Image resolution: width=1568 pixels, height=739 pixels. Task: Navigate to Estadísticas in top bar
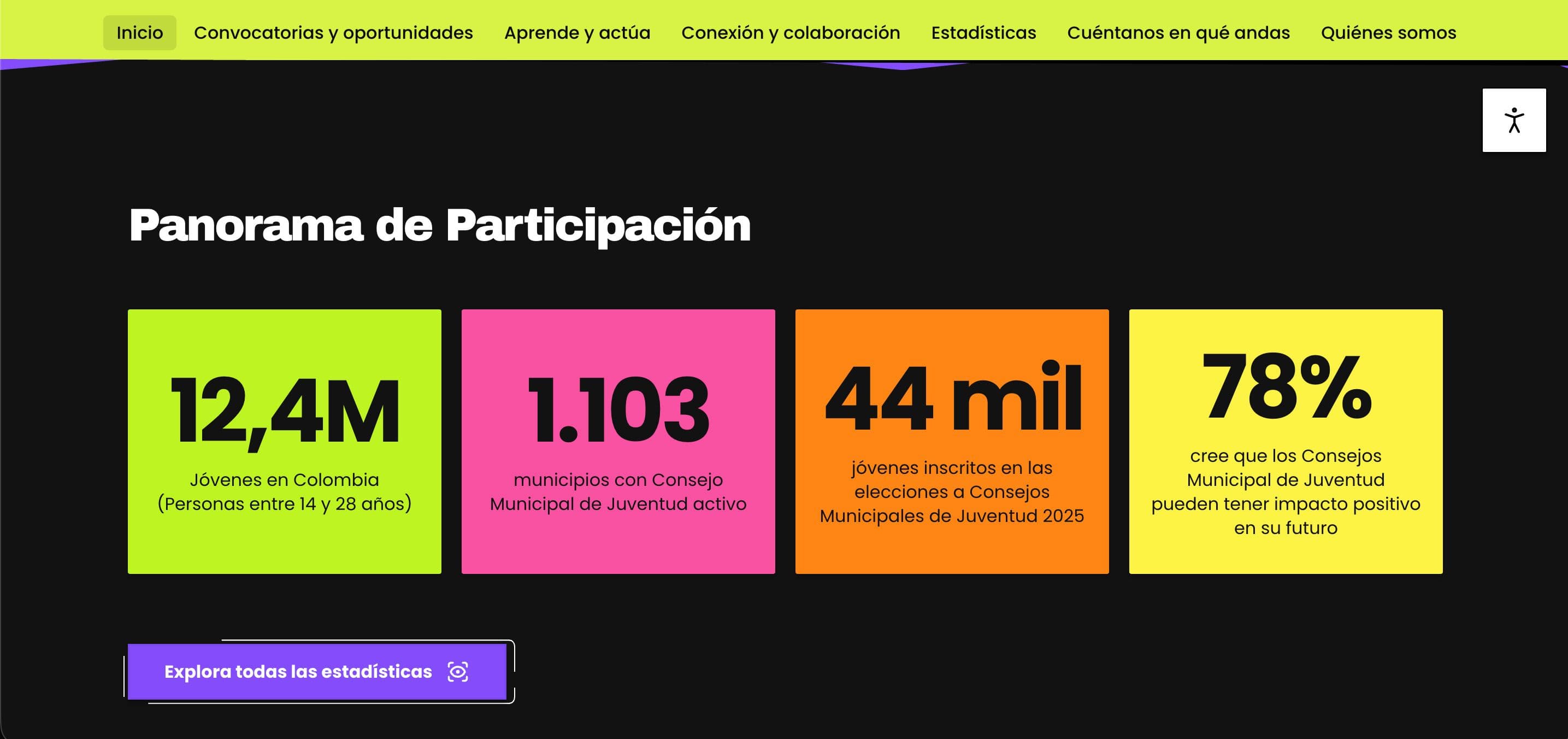(983, 32)
